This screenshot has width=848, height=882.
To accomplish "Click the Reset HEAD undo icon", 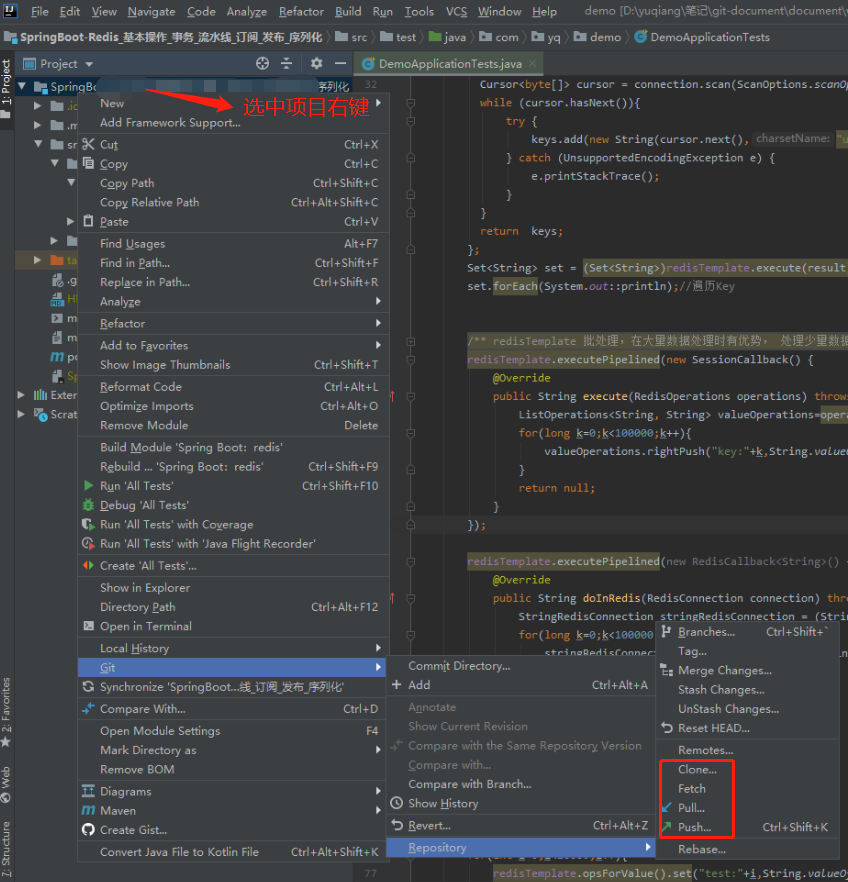I will [666, 728].
